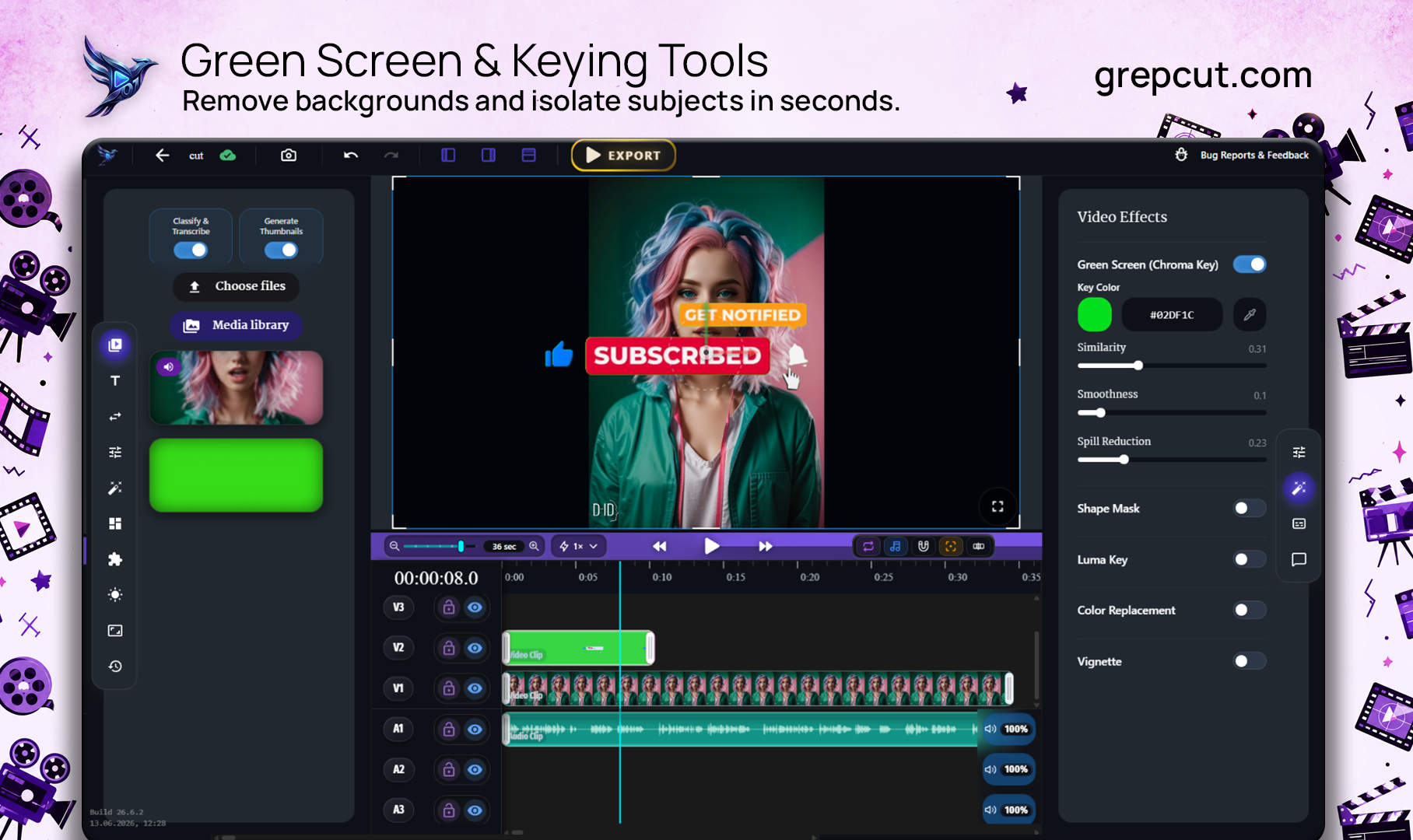Toggle the left panel layout icon
1413x840 pixels.
pyautogui.click(x=448, y=156)
